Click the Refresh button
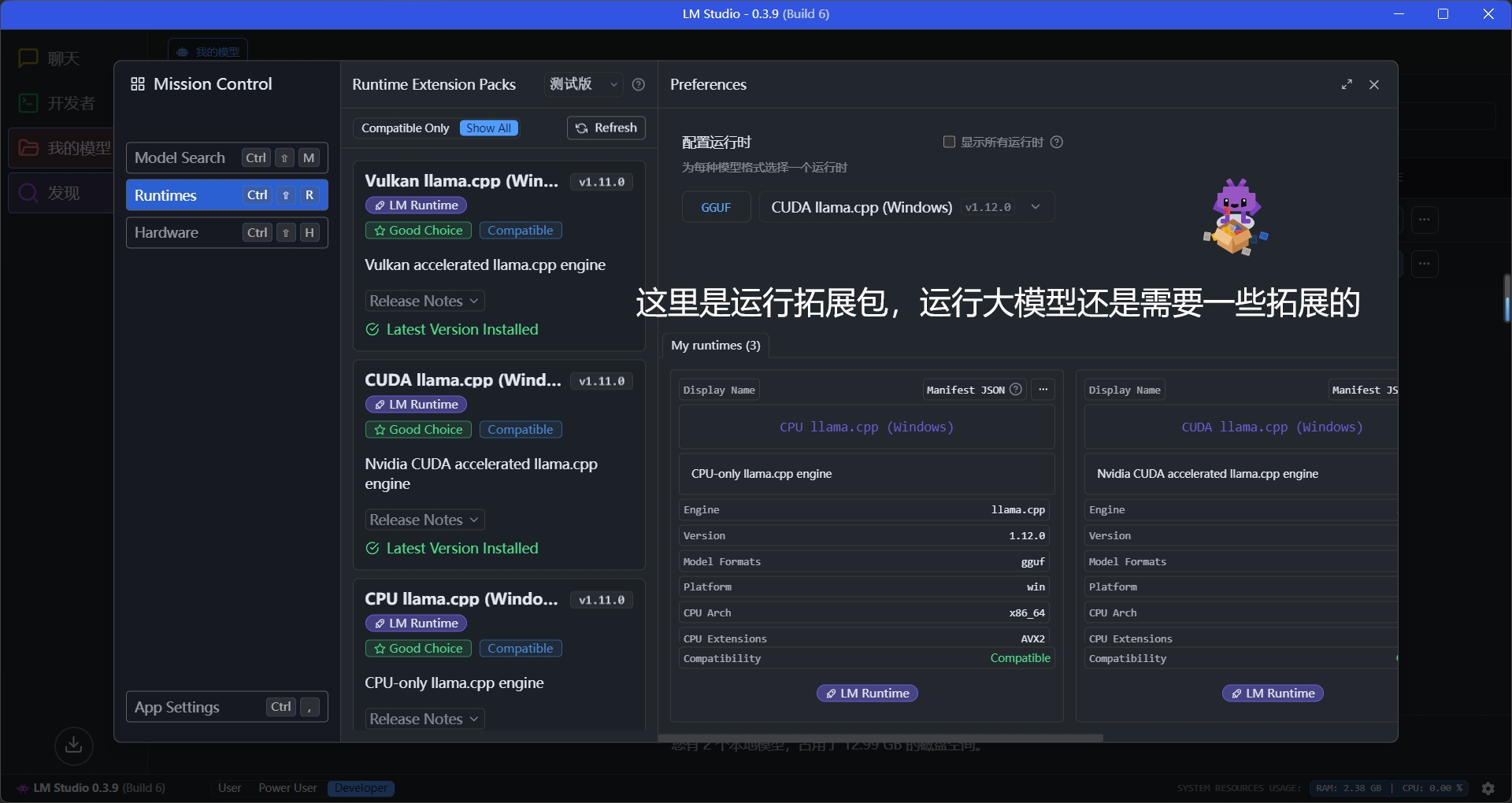The image size is (1512, 803). [x=606, y=128]
